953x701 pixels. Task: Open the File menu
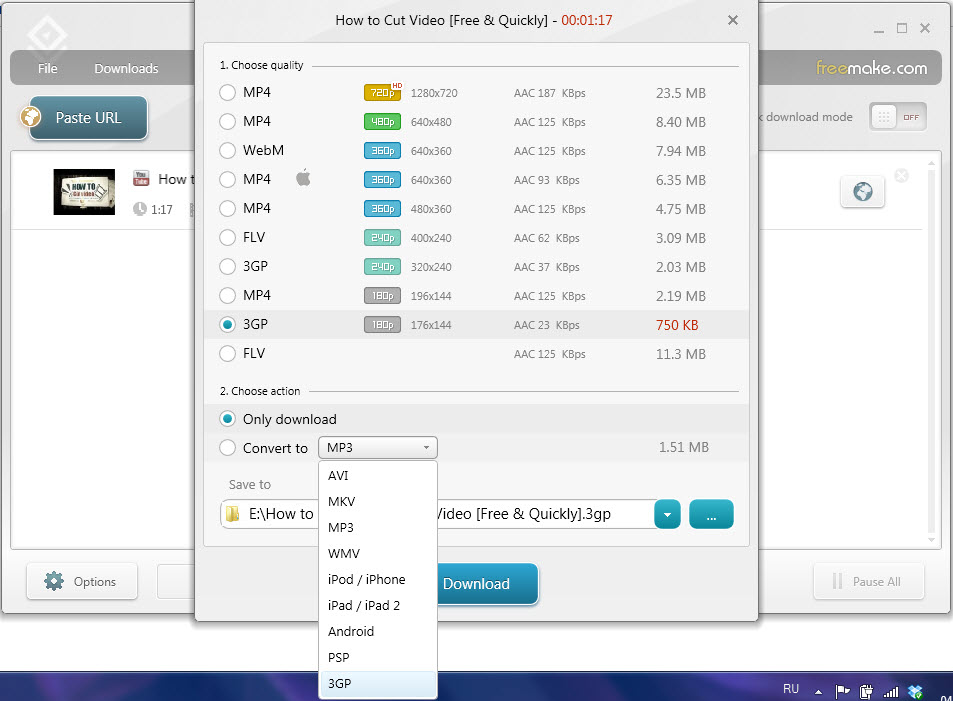click(x=47, y=68)
